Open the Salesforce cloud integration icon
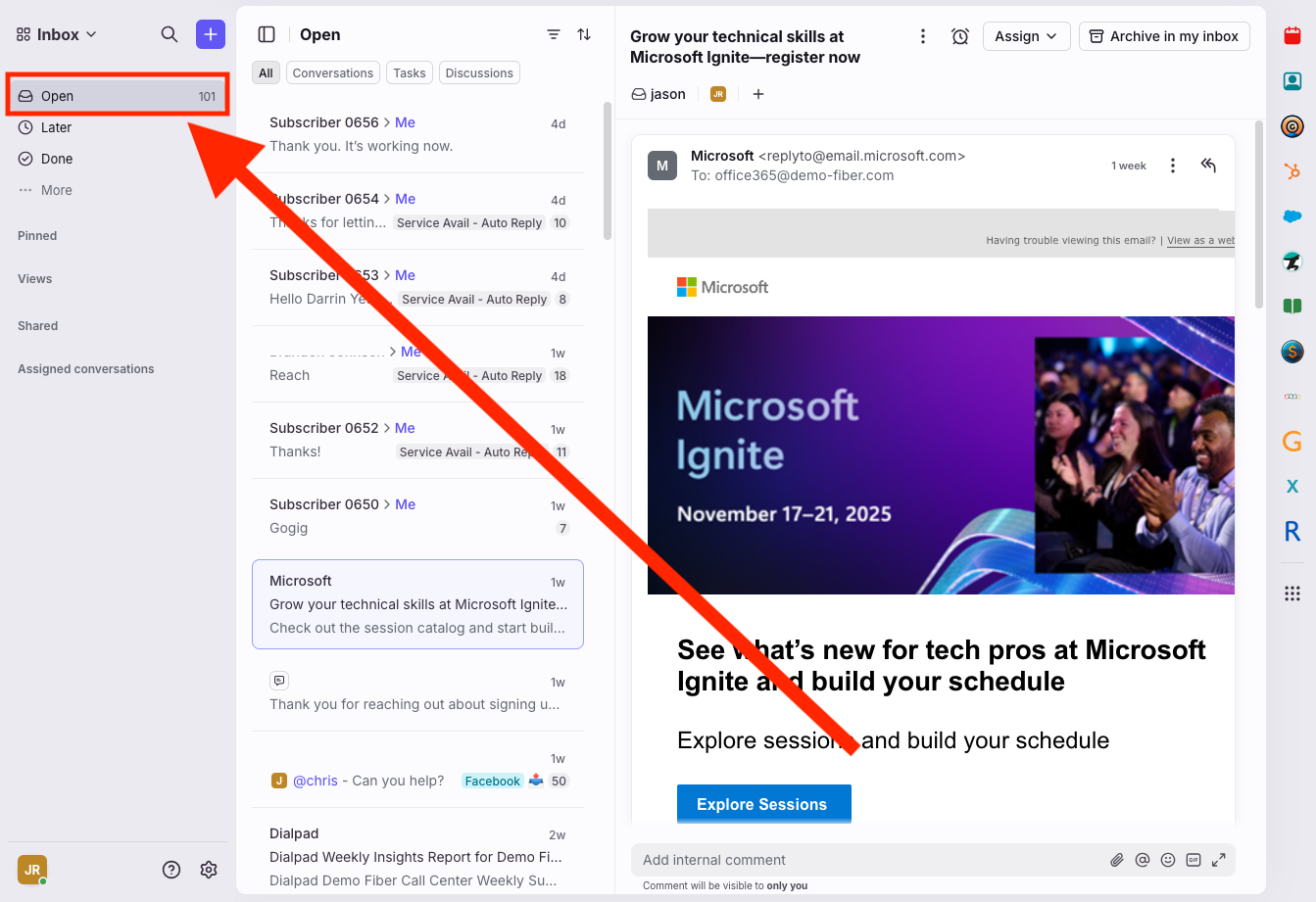Viewport: 1316px width, 902px height. [1292, 216]
